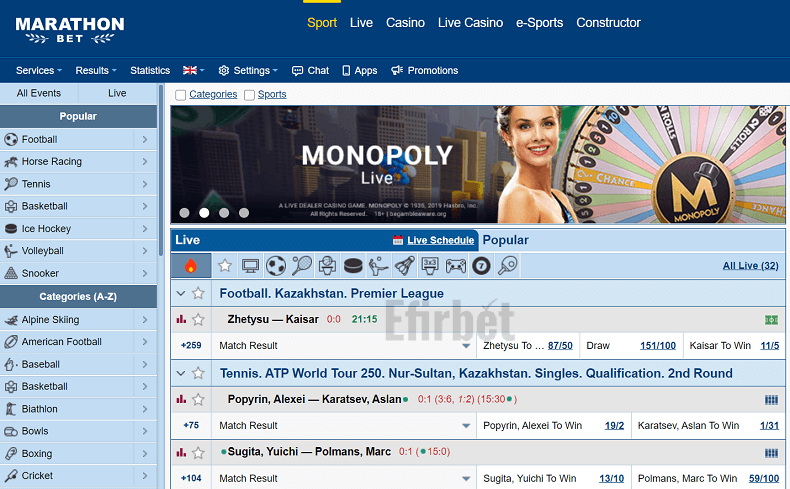This screenshot has height=489, width=790.
Task: Open the language flag dropdown
Action: 193,71
